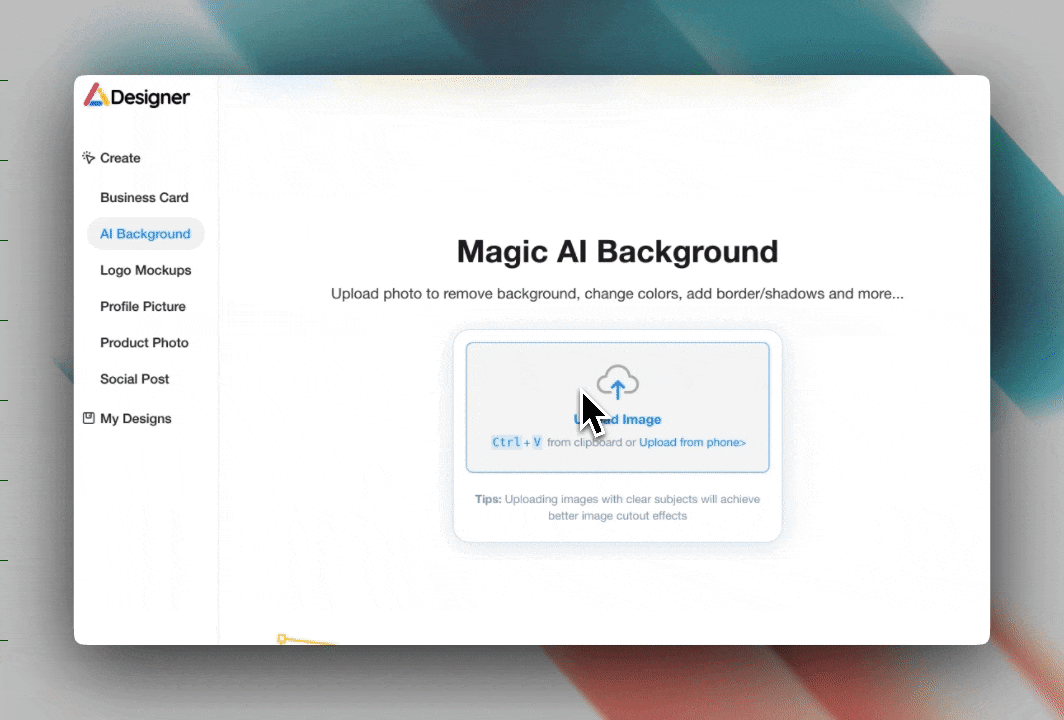Click the Ctrl key badge
Screen dimensions: 1064x720
pos(506,442)
